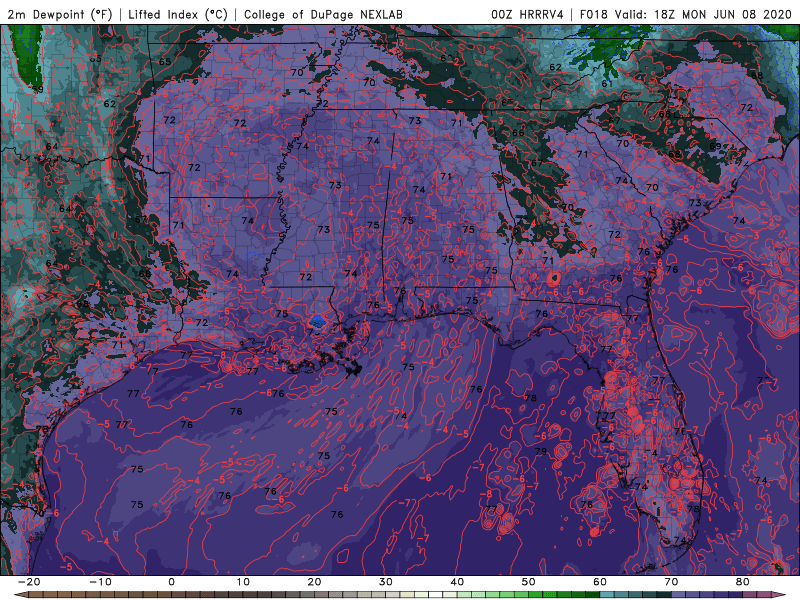
Task: Click the 0 label on the color scale
Action: (171, 582)
